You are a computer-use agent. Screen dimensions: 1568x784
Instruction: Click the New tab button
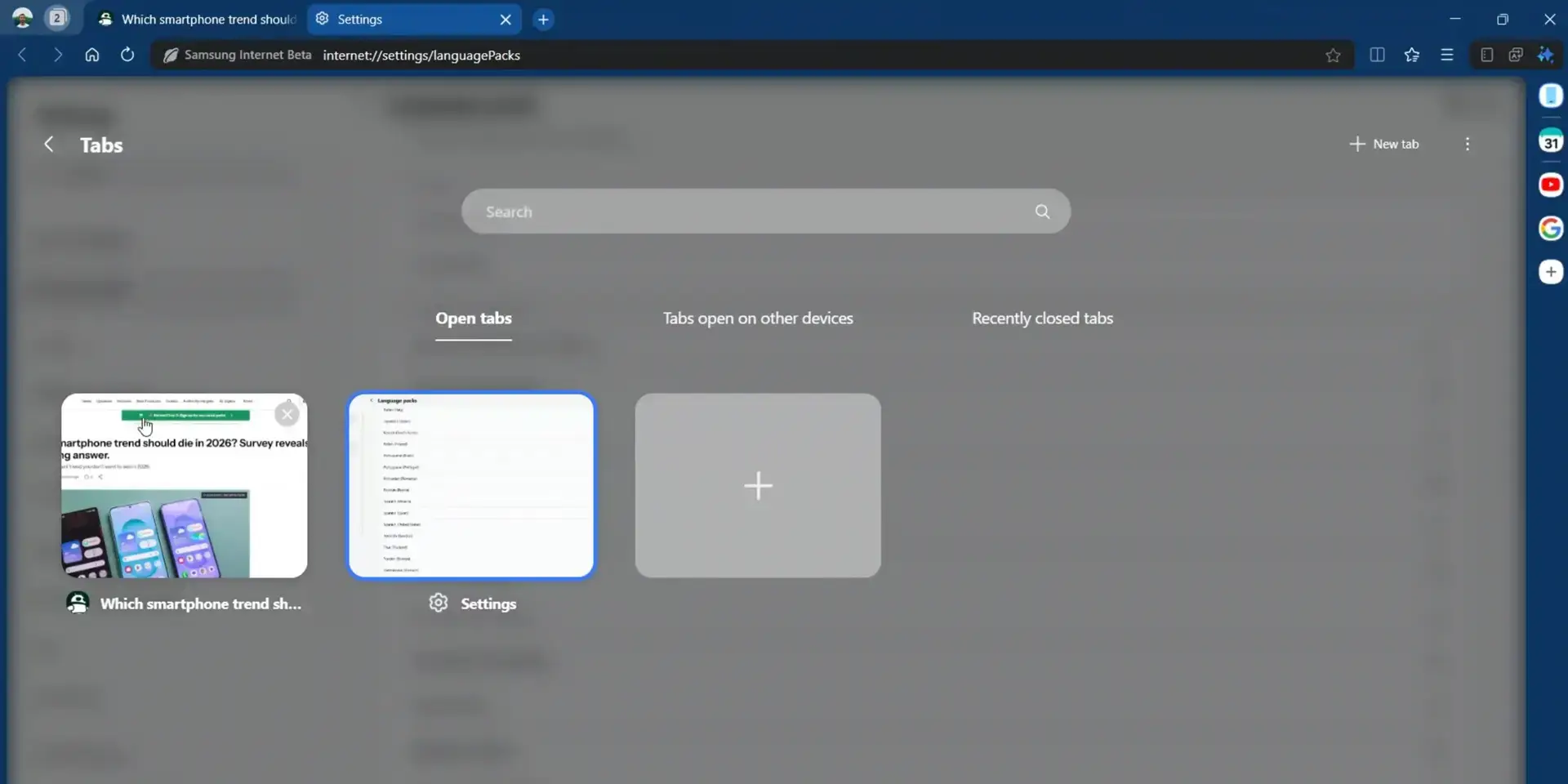tap(1384, 144)
